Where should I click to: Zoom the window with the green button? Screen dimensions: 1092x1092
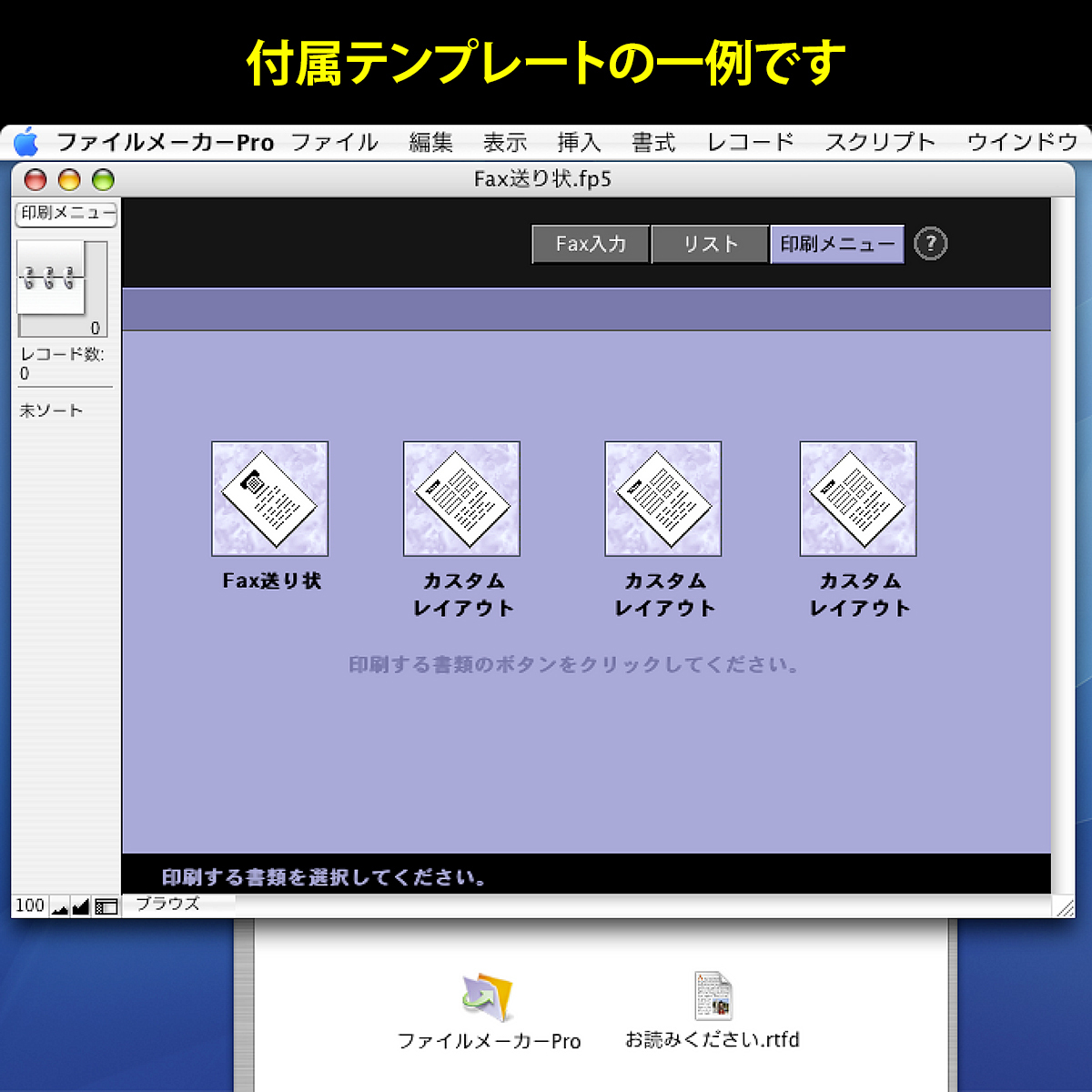click(x=103, y=180)
